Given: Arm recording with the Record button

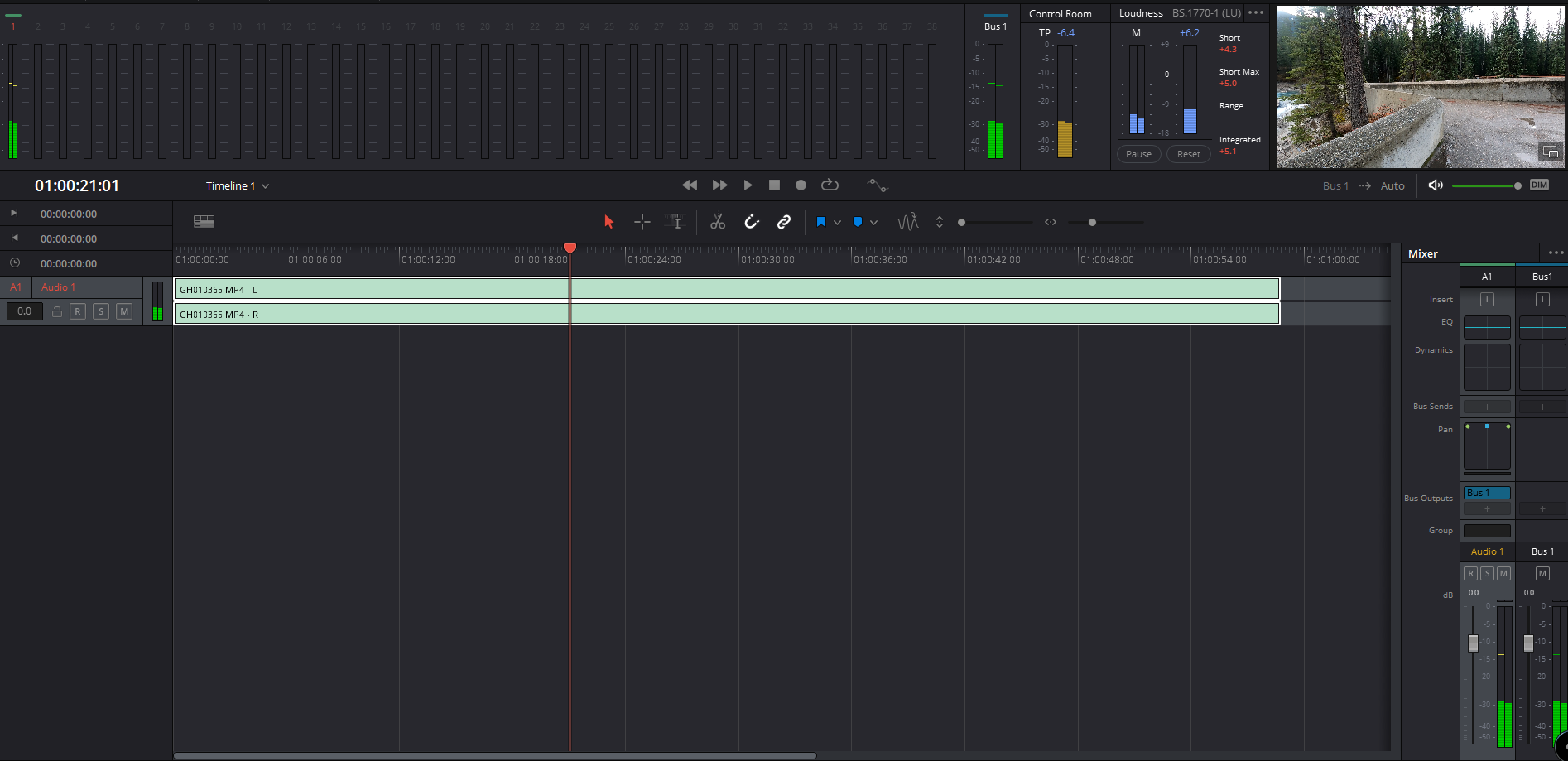Looking at the screenshot, I should point(801,185).
